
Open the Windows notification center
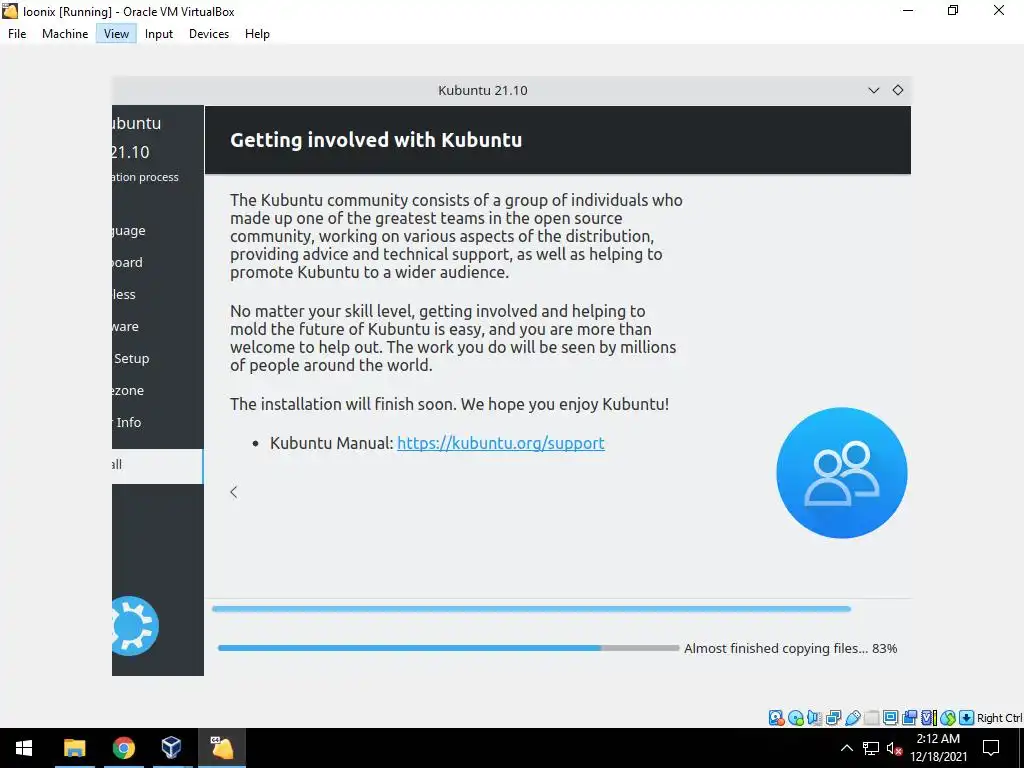tap(991, 748)
